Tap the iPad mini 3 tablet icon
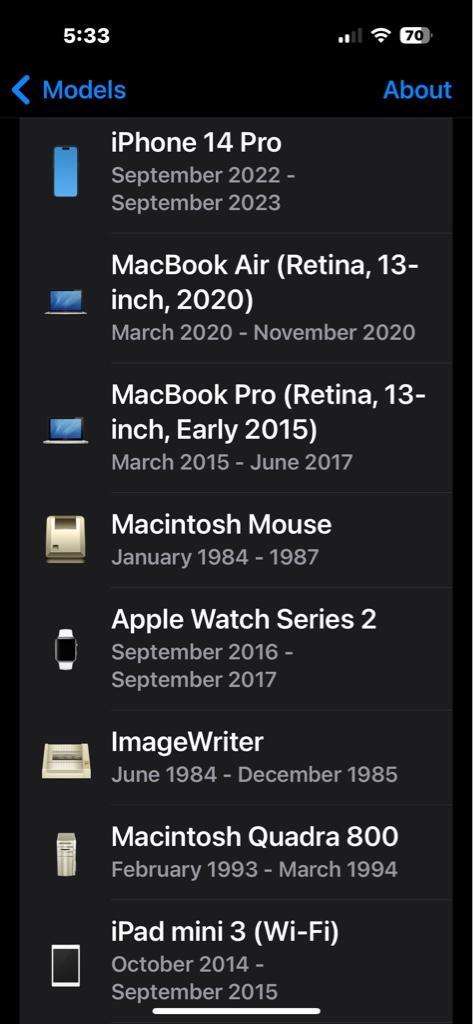 [65, 965]
